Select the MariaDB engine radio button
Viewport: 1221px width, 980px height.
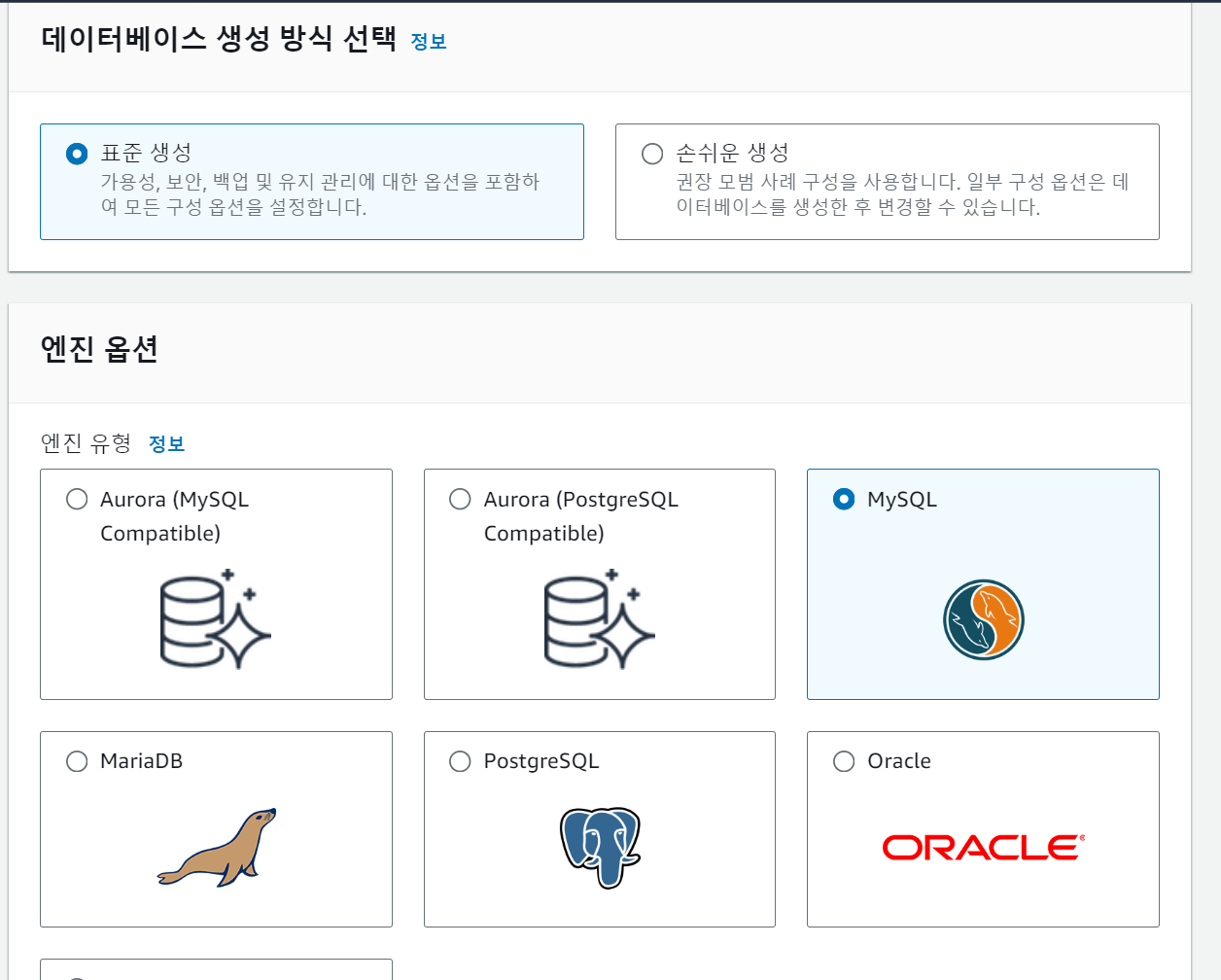click(x=77, y=761)
